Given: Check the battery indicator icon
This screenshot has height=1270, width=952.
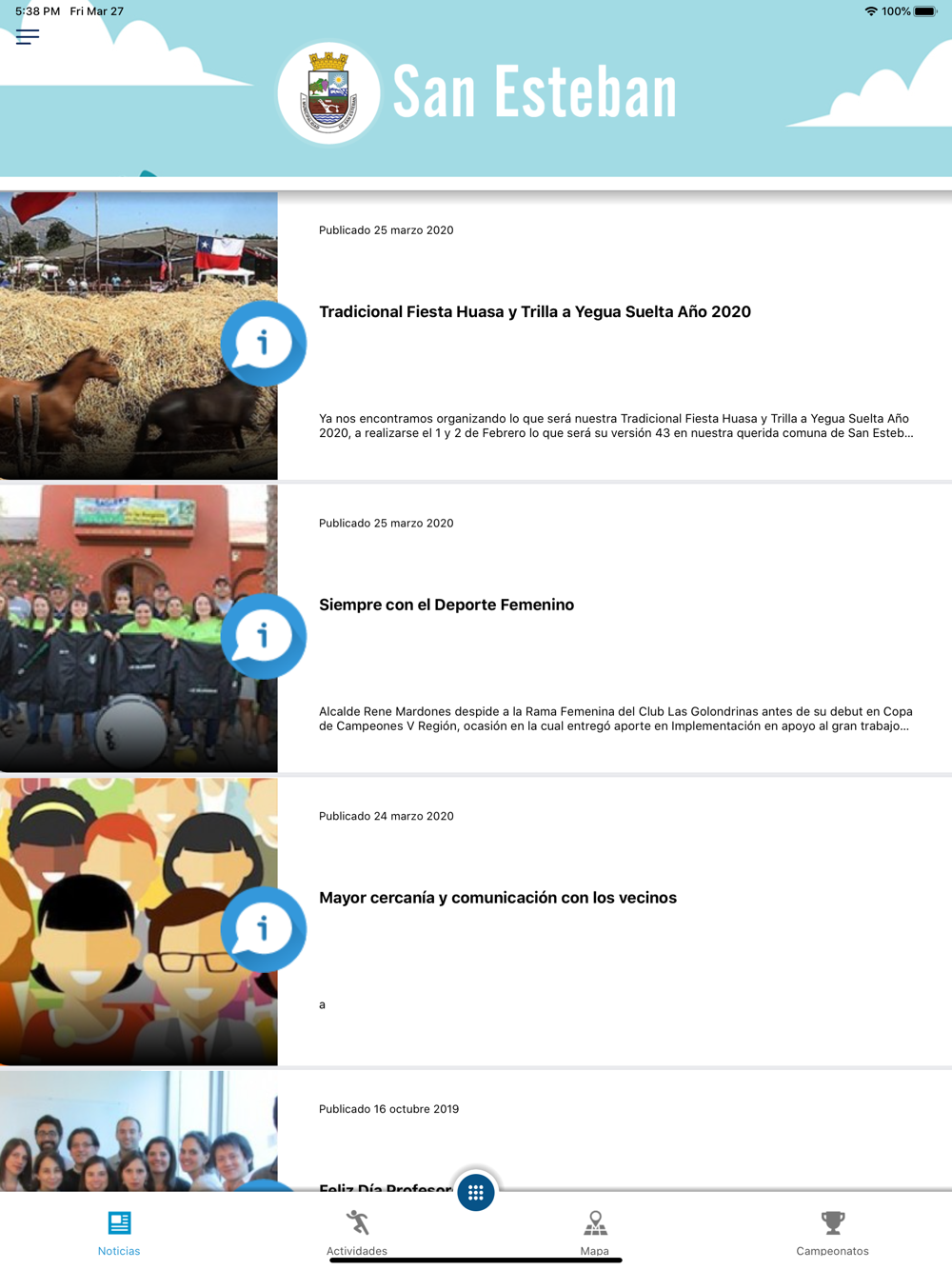Looking at the screenshot, I should tap(925, 11).
